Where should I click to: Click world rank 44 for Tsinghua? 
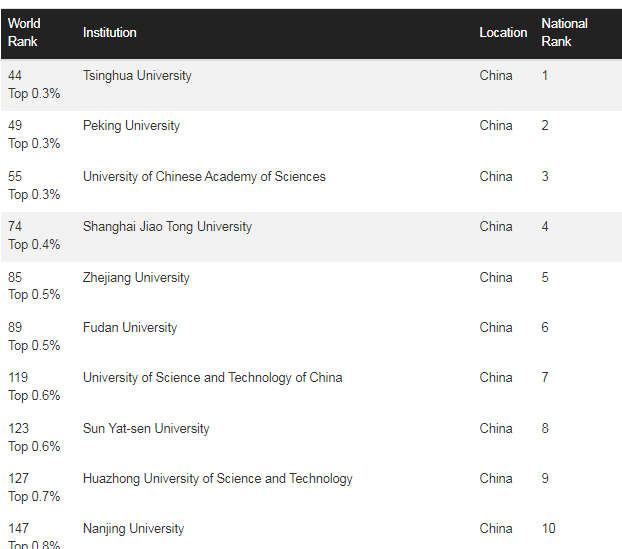pyautogui.click(x=15, y=76)
